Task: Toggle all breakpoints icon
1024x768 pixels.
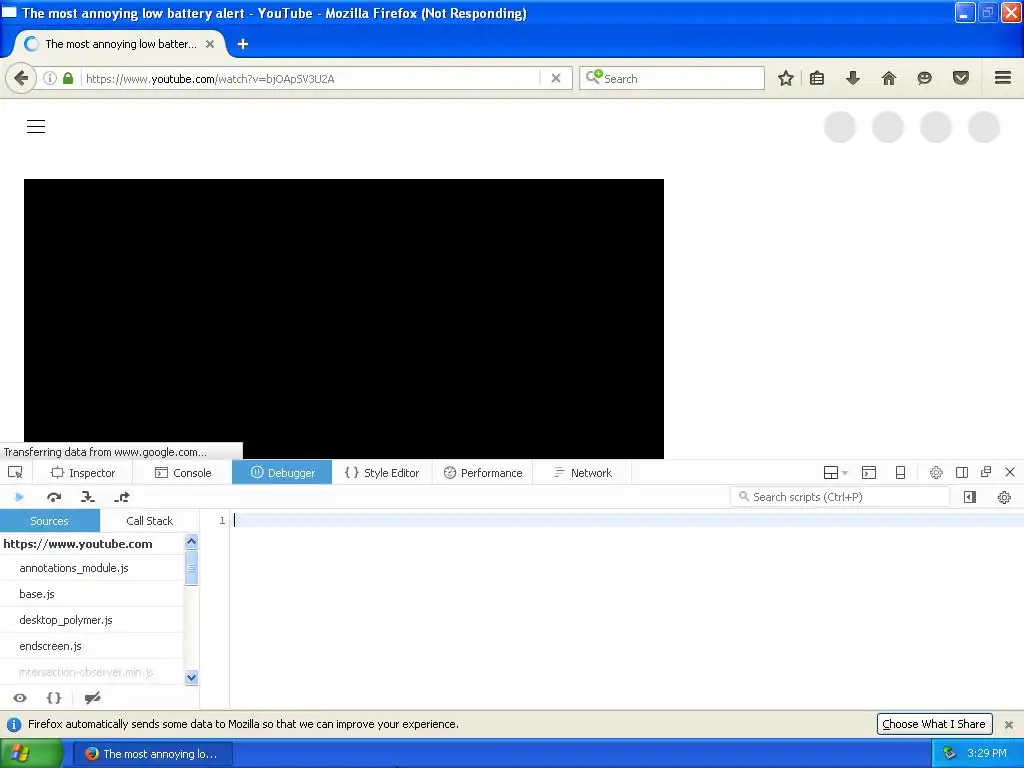Action: pyautogui.click(x=92, y=698)
